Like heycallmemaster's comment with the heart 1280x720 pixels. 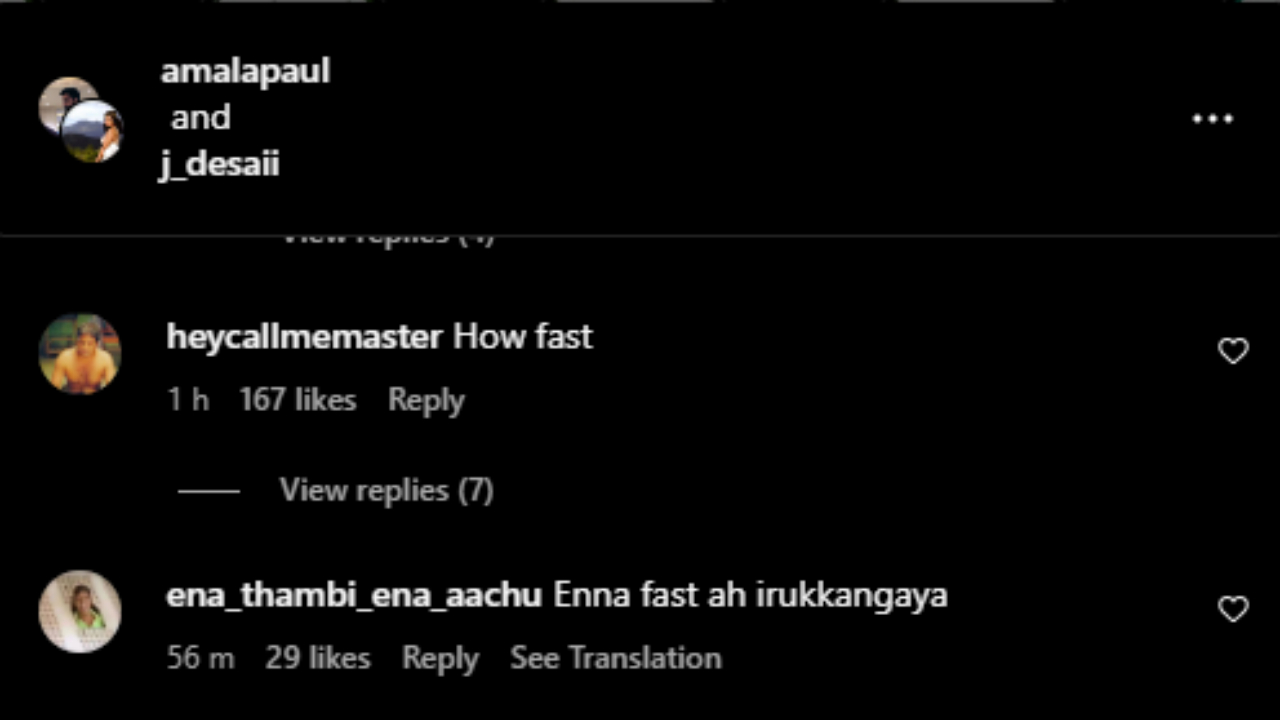point(1233,351)
